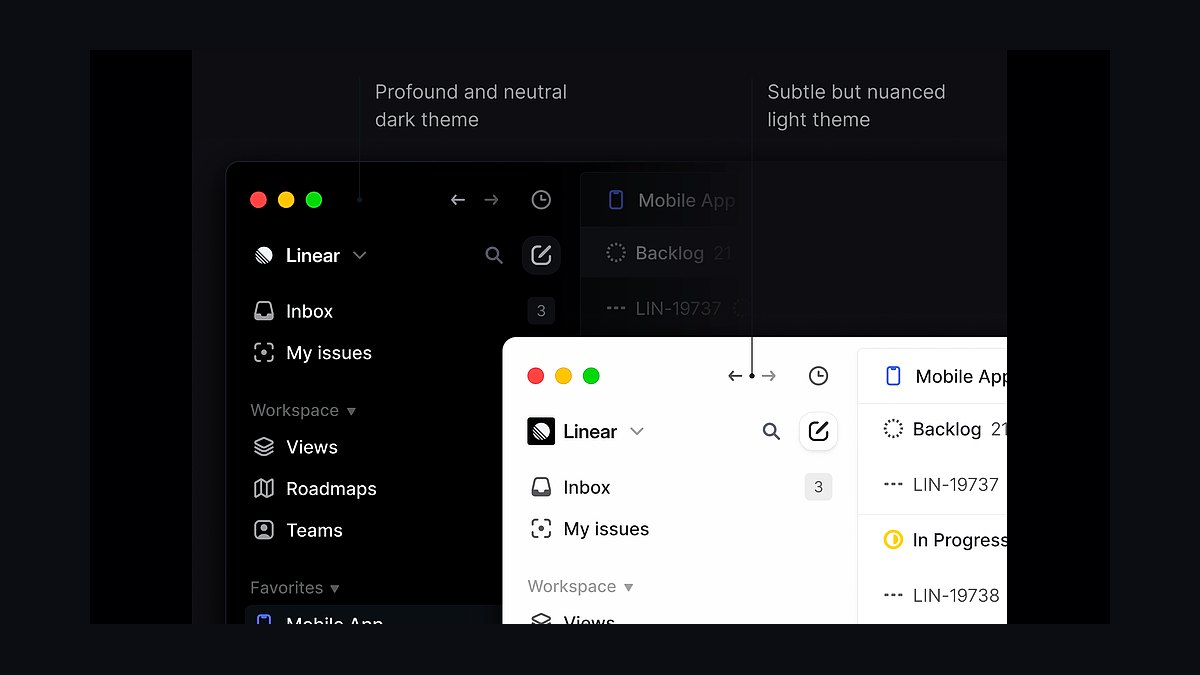The height and width of the screenshot is (675, 1200).
Task: Click the Mobile App phone icon in dark header
Action: pyautogui.click(x=617, y=200)
